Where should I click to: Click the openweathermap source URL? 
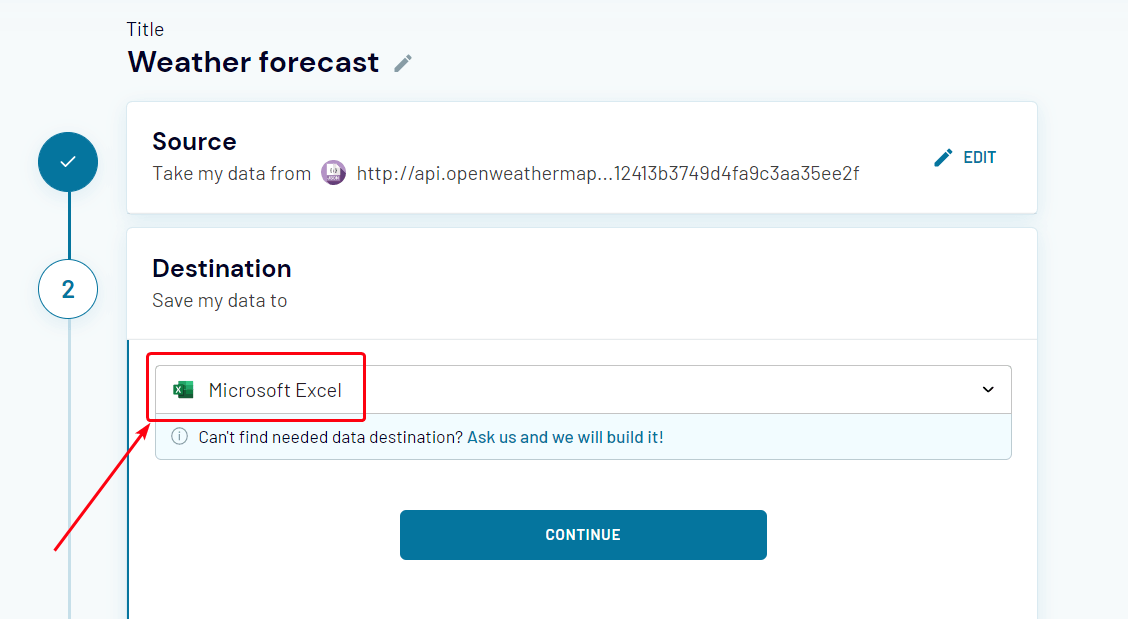pyautogui.click(x=607, y=173)
